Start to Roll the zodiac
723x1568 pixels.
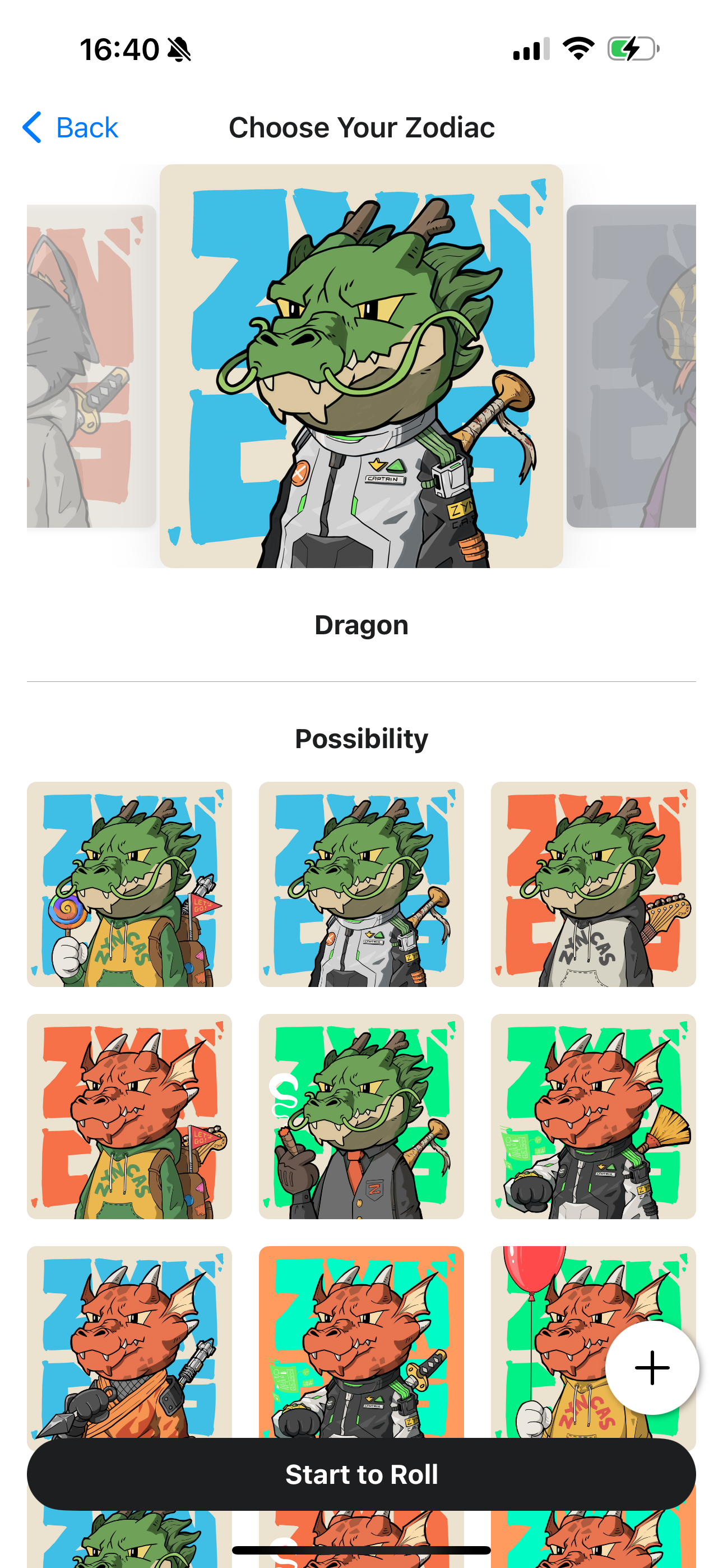coord(361,1474)
